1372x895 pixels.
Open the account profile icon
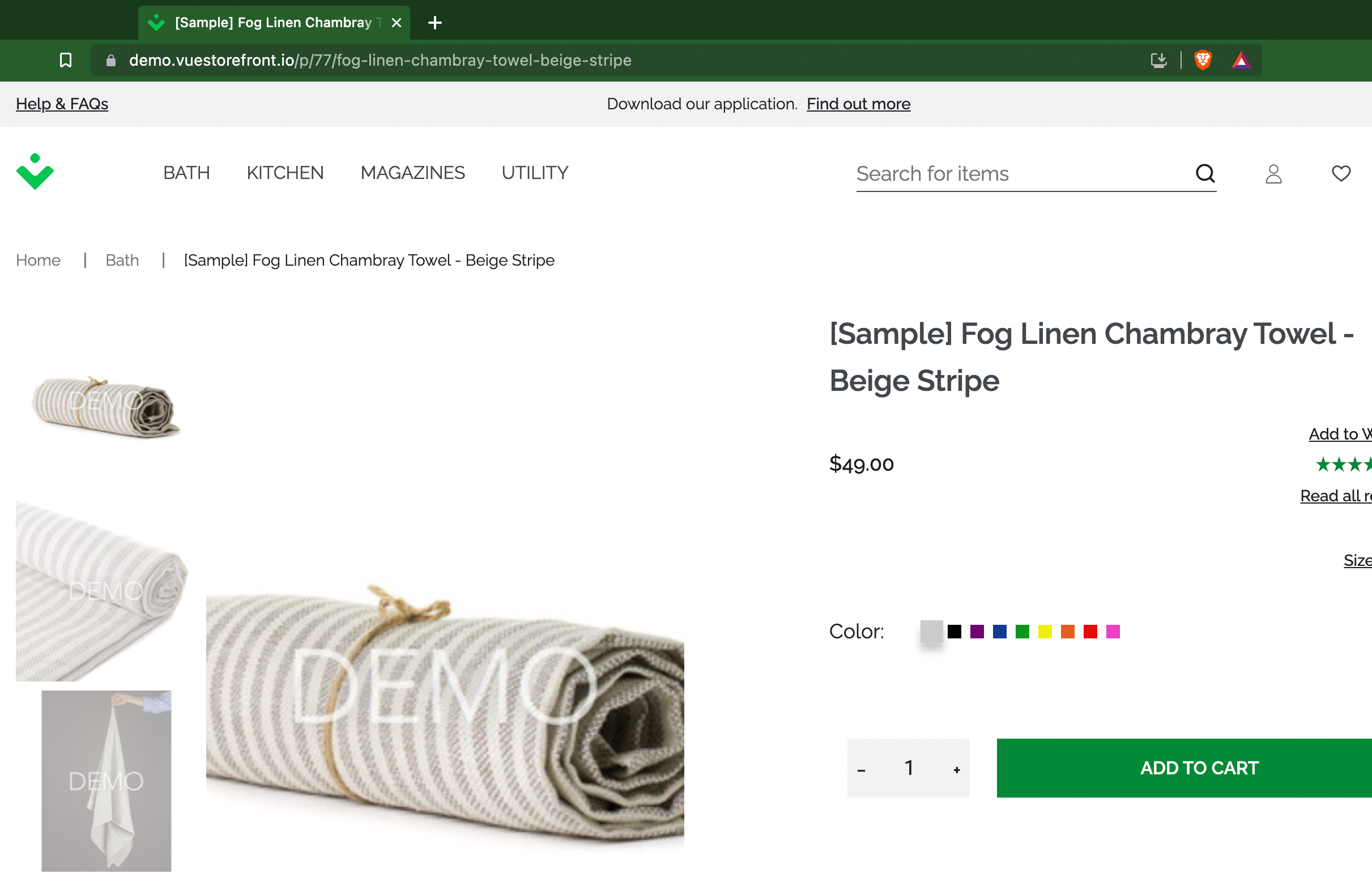1273,173
